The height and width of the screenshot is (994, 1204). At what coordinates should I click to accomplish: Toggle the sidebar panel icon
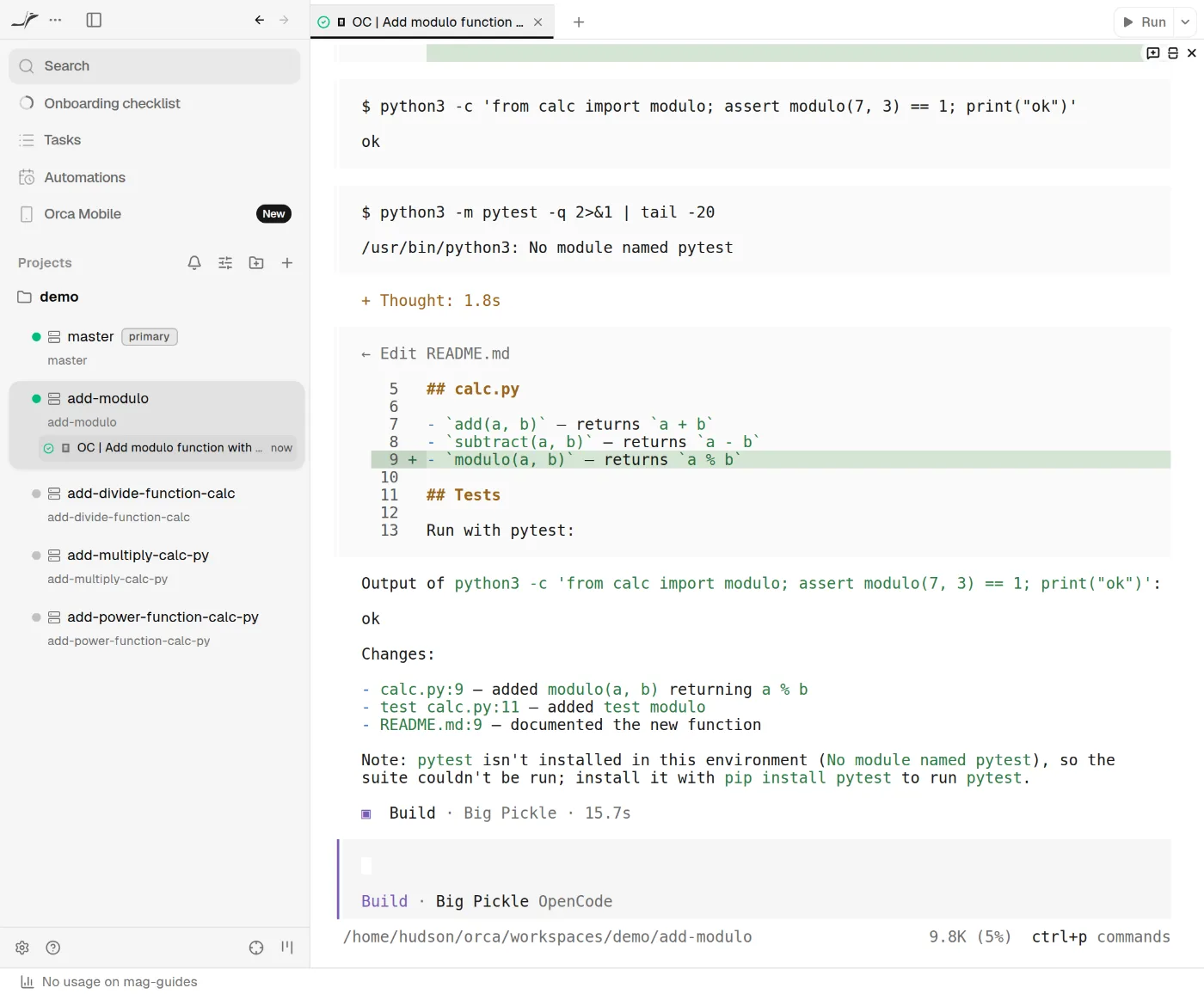(x=95, y=20)
